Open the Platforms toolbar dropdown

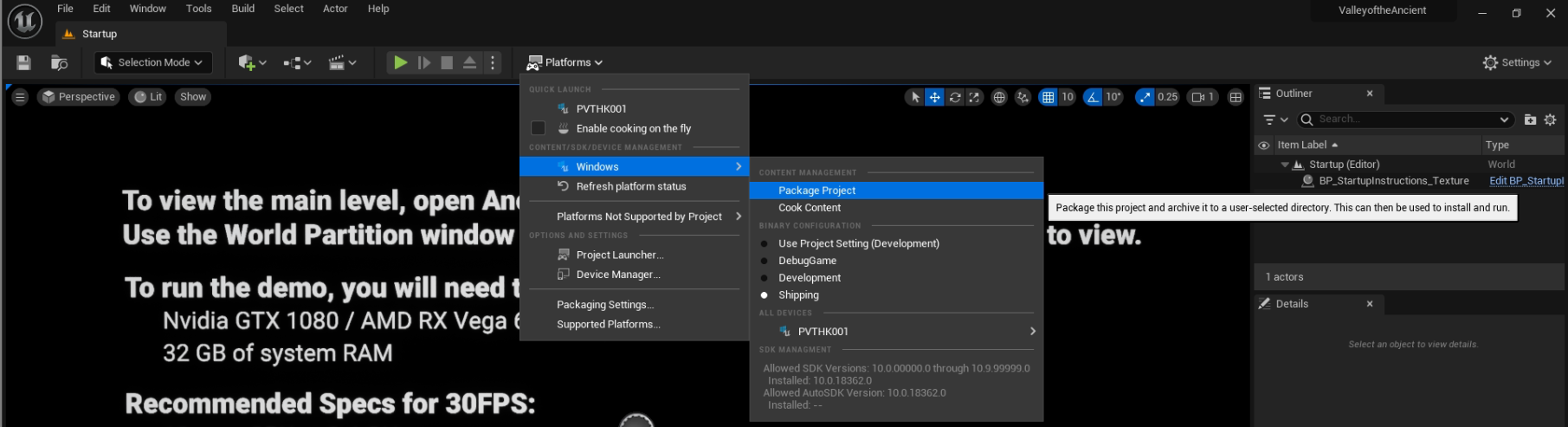565,62
